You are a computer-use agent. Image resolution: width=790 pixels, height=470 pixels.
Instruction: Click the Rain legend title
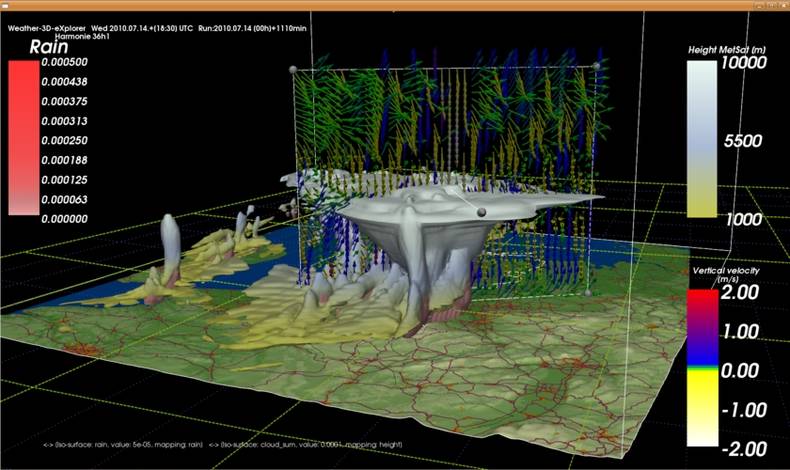coord(48,47)
